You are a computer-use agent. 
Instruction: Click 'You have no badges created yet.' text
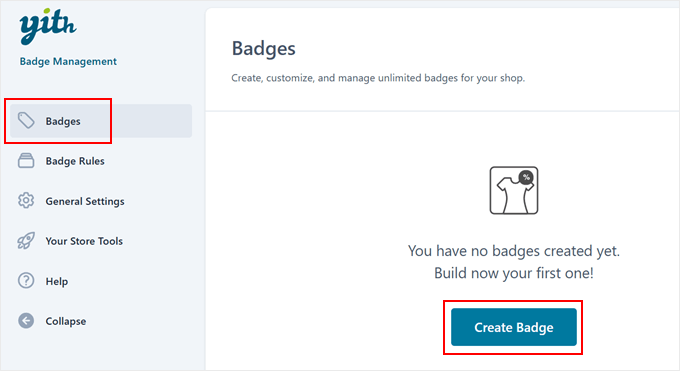[x=514, y=251]
